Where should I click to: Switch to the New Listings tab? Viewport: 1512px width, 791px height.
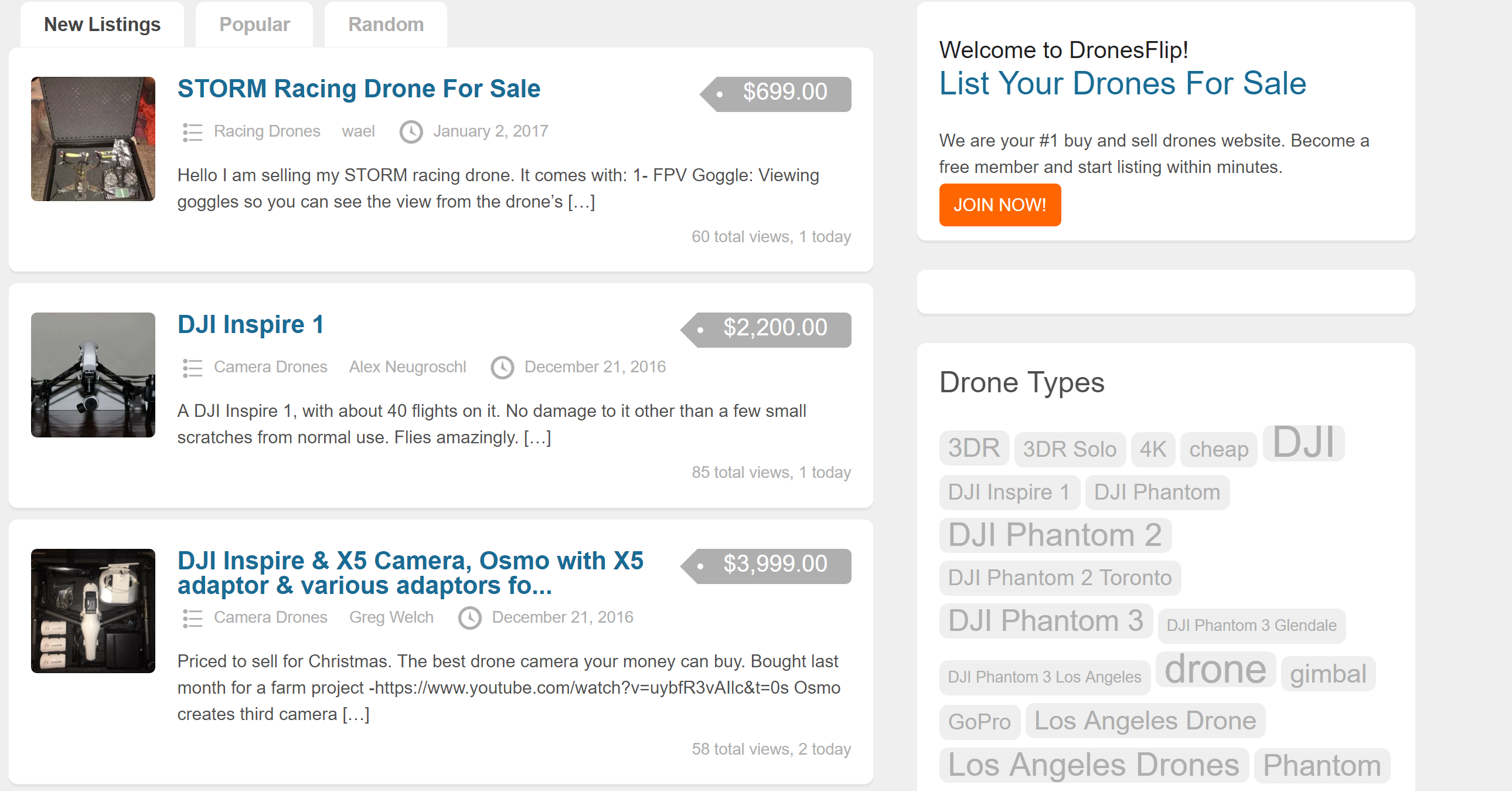[x=101, y=24]
